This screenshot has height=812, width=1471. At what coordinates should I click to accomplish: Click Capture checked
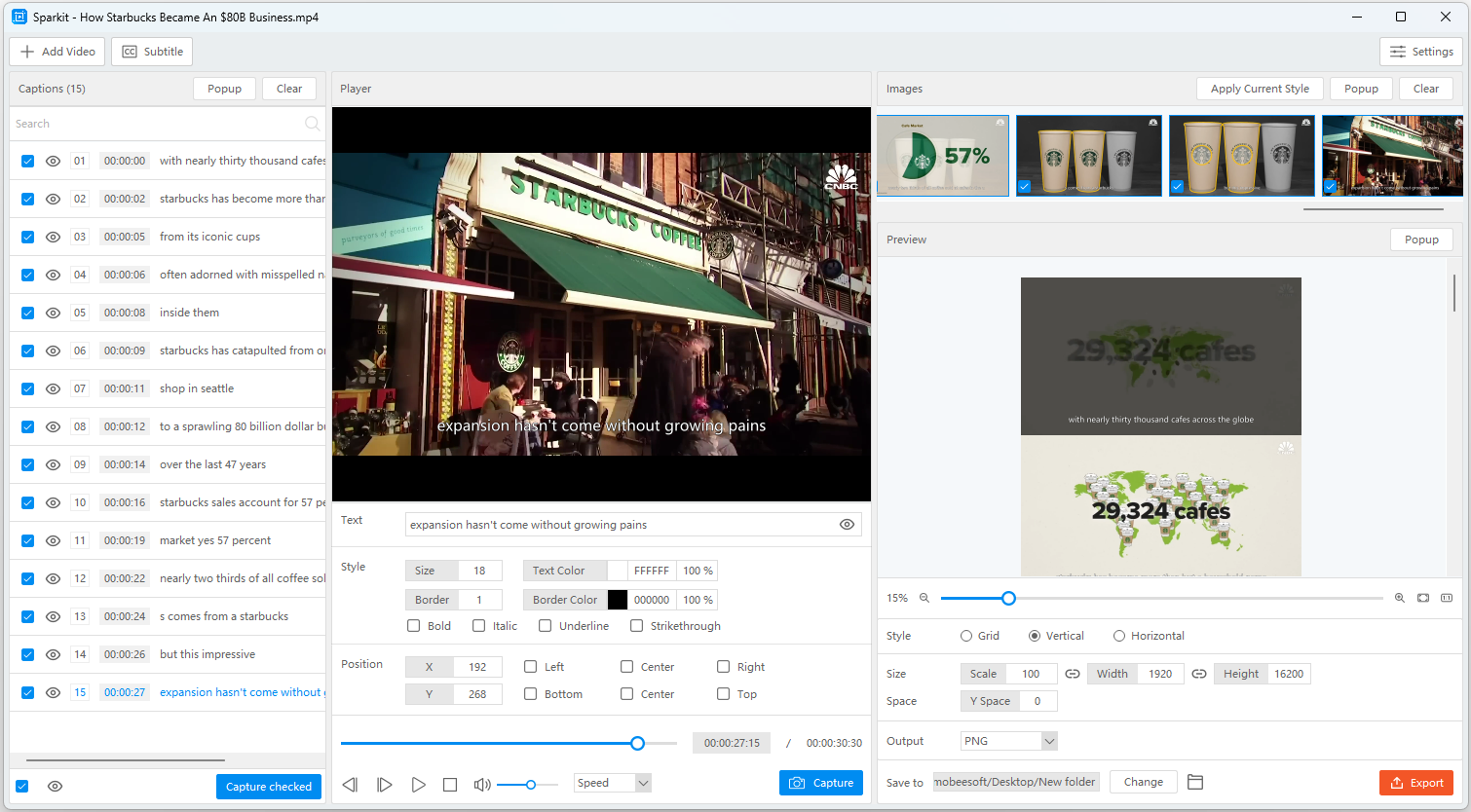click(269, 787)
